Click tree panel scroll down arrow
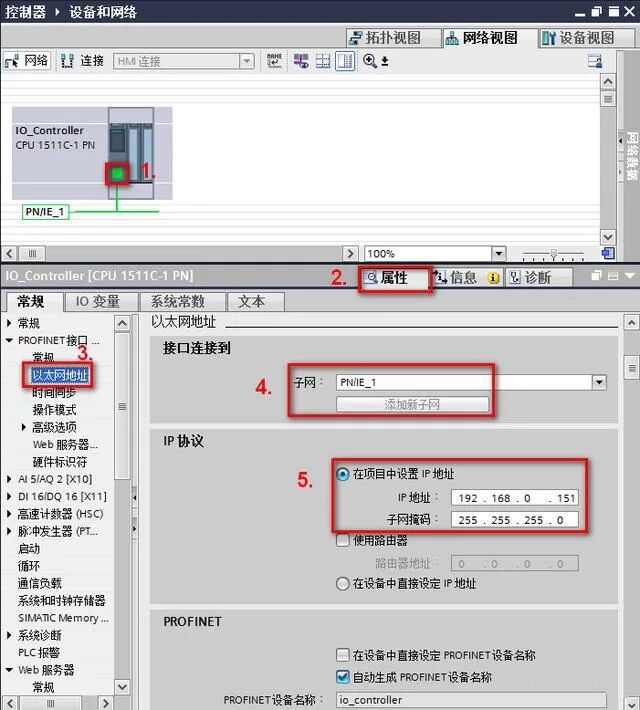The image size is (640, 710). 122,687
